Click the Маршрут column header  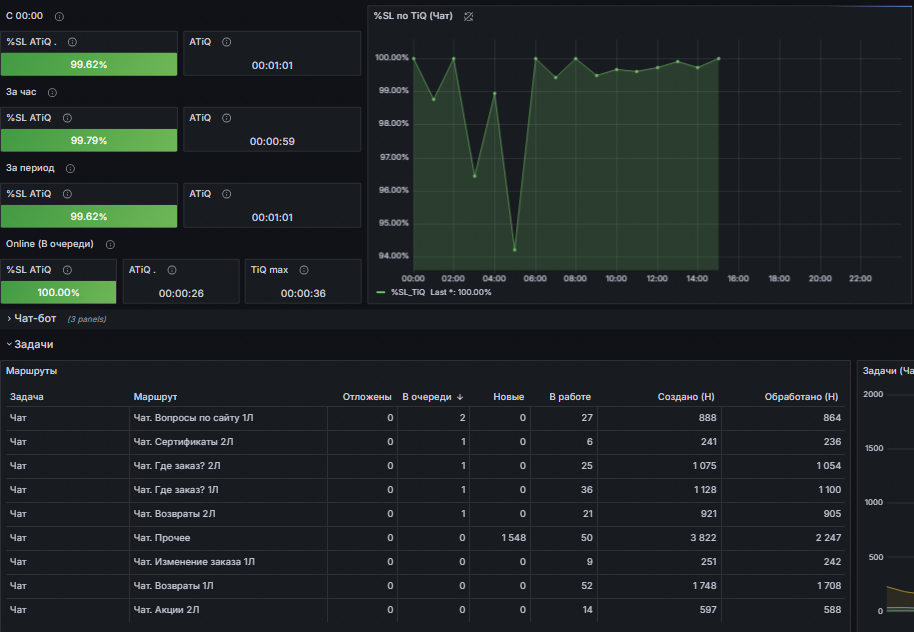tap(155, 397)
